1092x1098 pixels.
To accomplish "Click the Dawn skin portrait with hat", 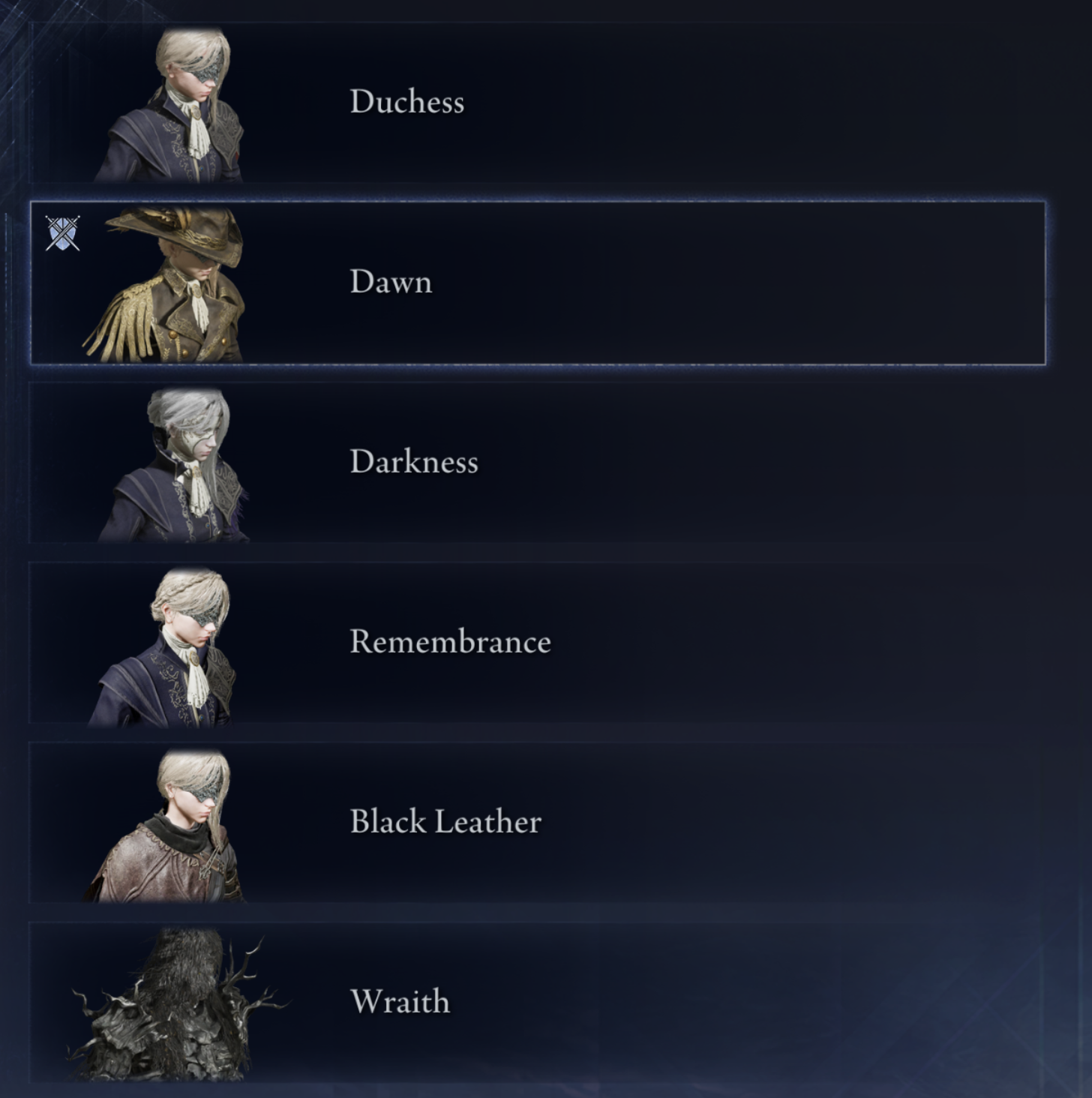I will click(165, 284).
